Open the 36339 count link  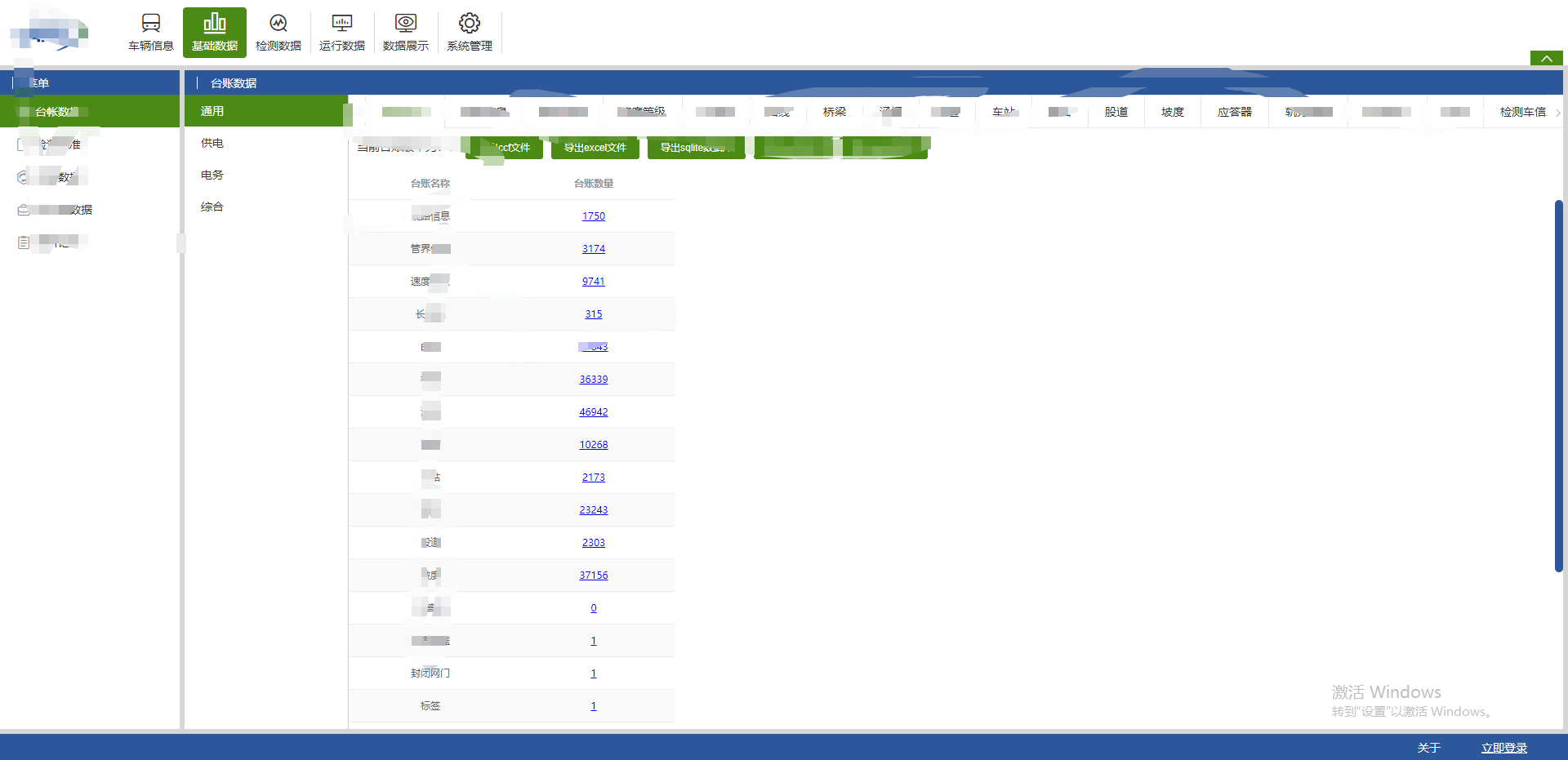click(594, 380)
